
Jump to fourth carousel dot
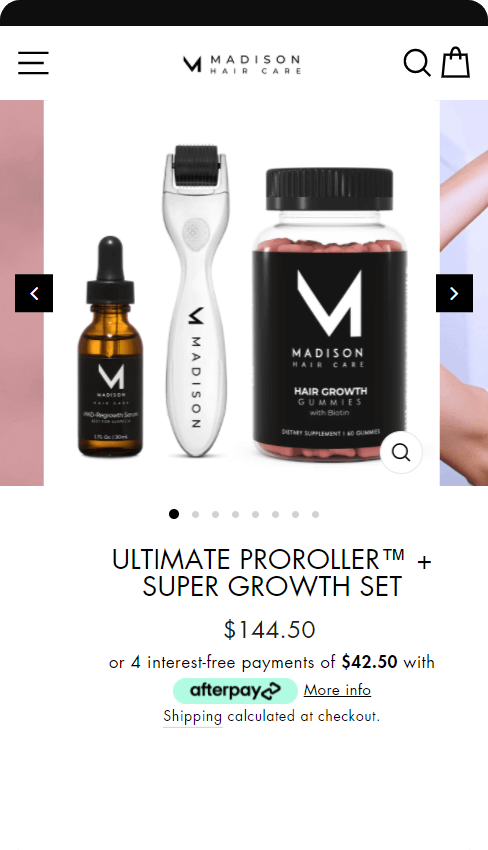pyautogui.click(x=235, y=514)
